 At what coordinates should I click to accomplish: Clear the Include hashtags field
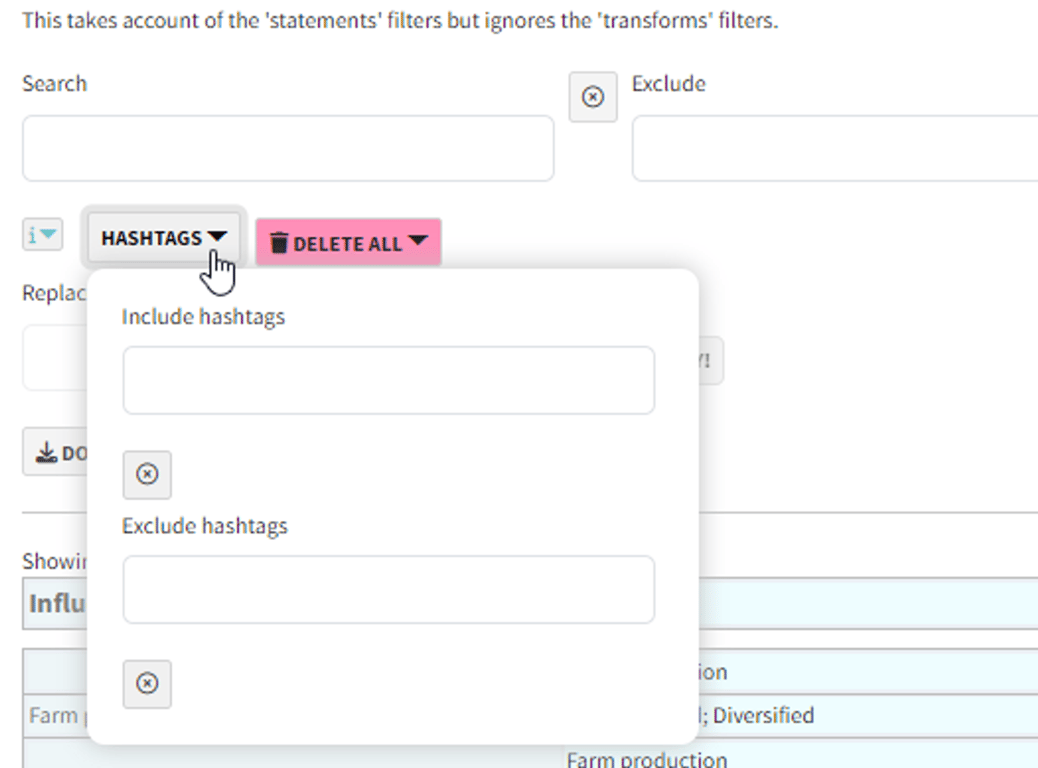[x=147, y=474]
